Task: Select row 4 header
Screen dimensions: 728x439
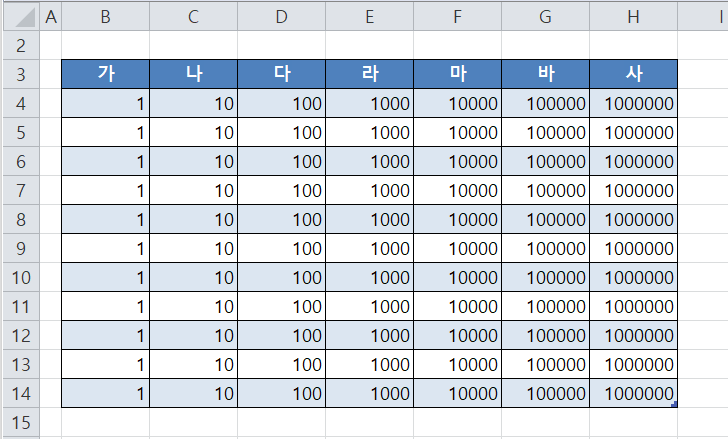Action: pos(21,103)
